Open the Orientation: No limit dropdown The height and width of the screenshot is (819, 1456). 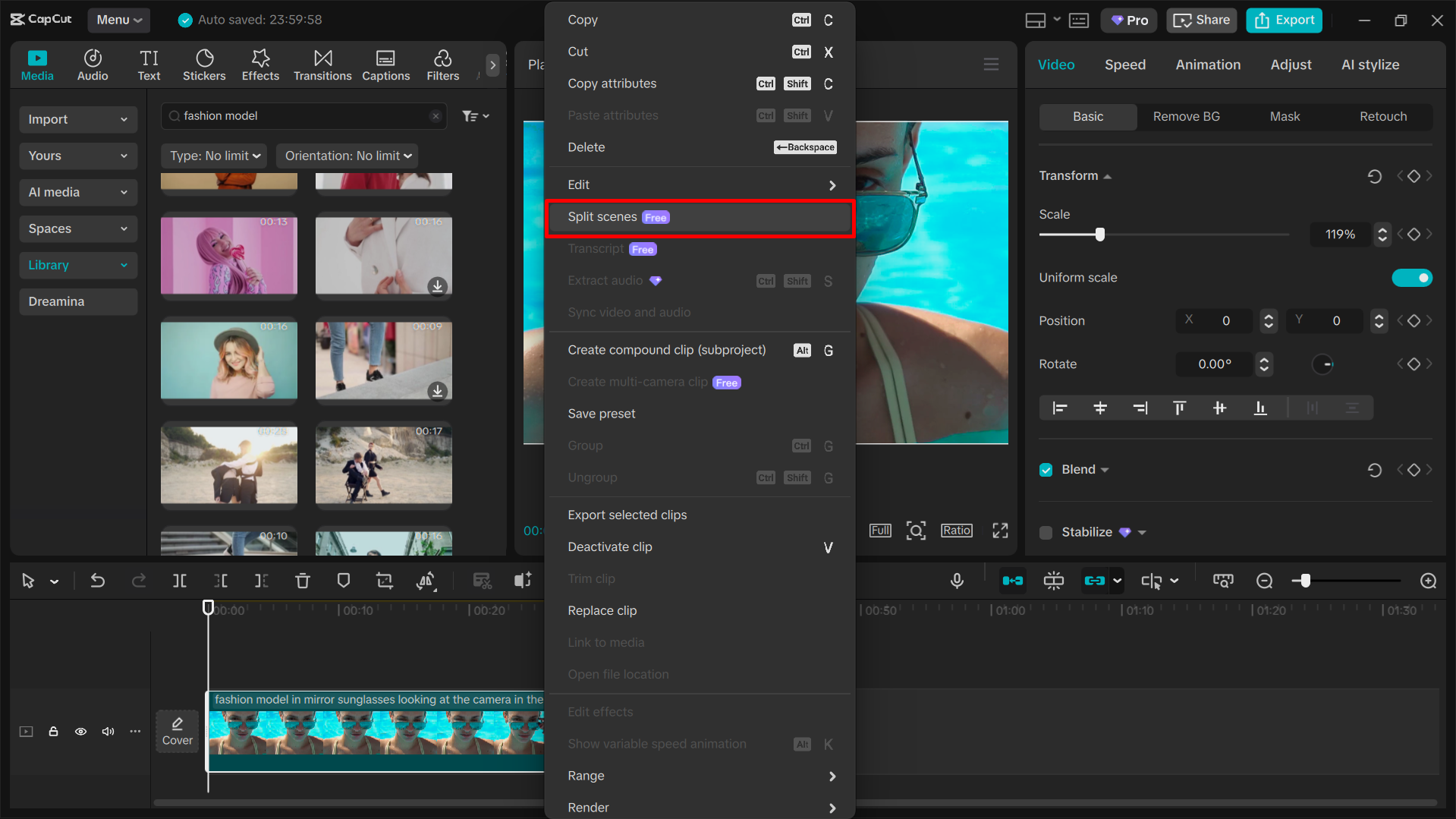click(x=347, y=156)
